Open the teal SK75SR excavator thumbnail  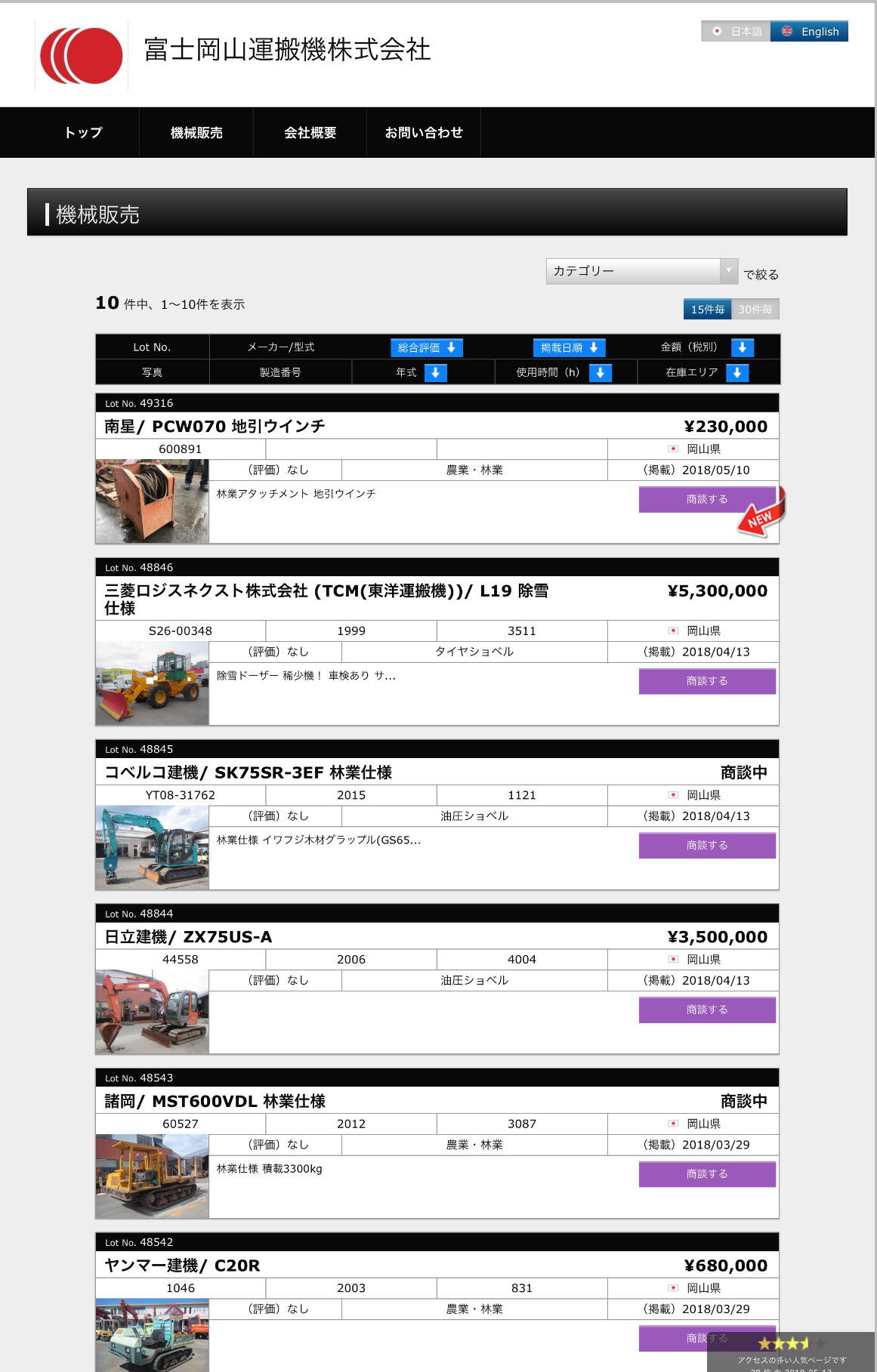(x=152, y=847)
